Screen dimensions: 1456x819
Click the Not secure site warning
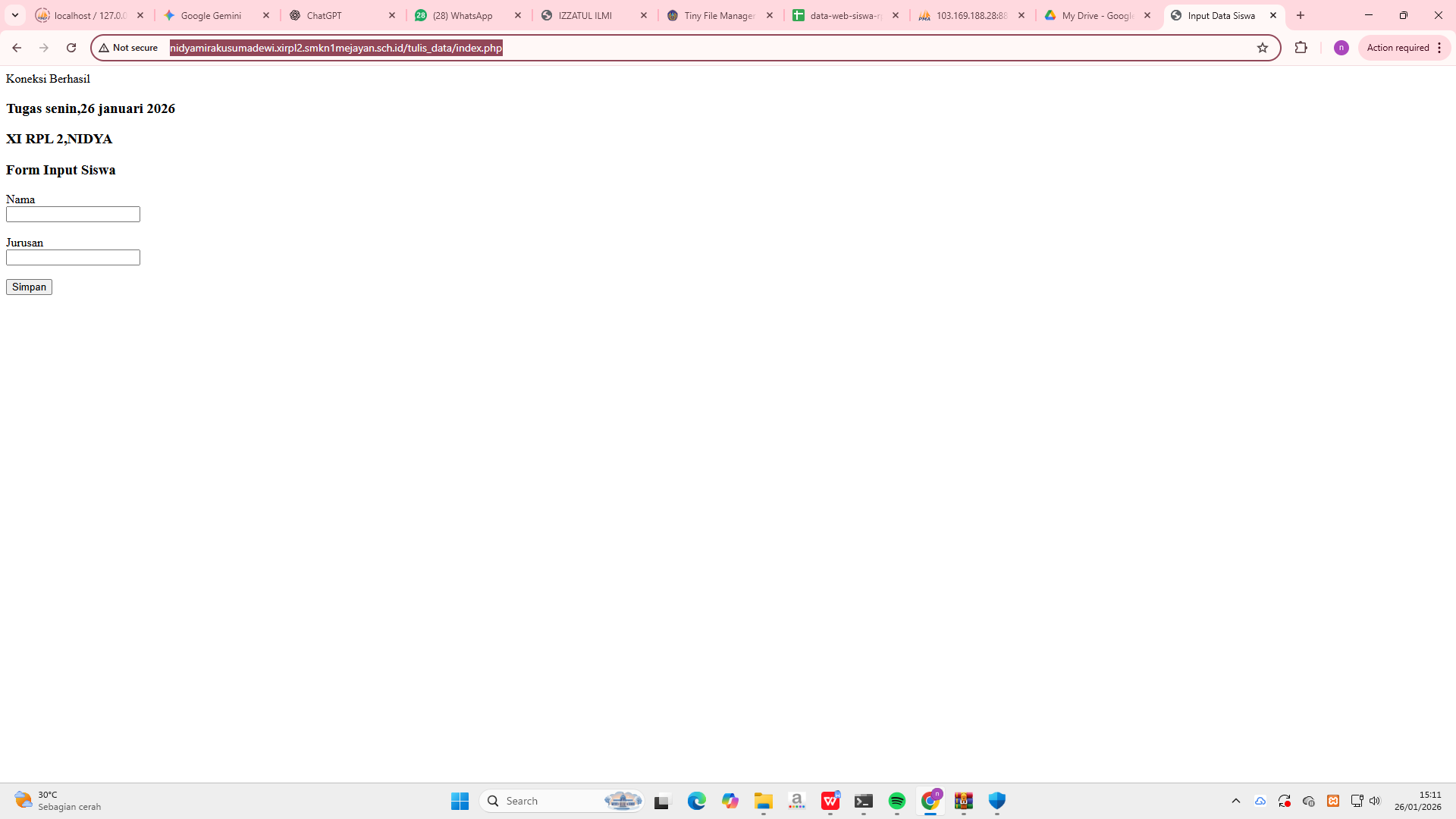pos(128,48)
